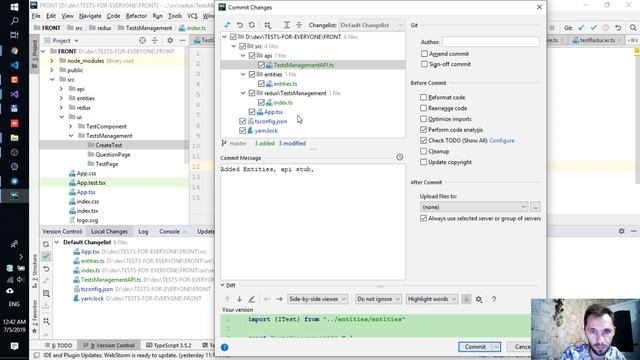Collapse the api folder in commit tree
Image resolution: width=640 pixels, height=360 pixels.
pyautogui.click(x=243, y=56)
